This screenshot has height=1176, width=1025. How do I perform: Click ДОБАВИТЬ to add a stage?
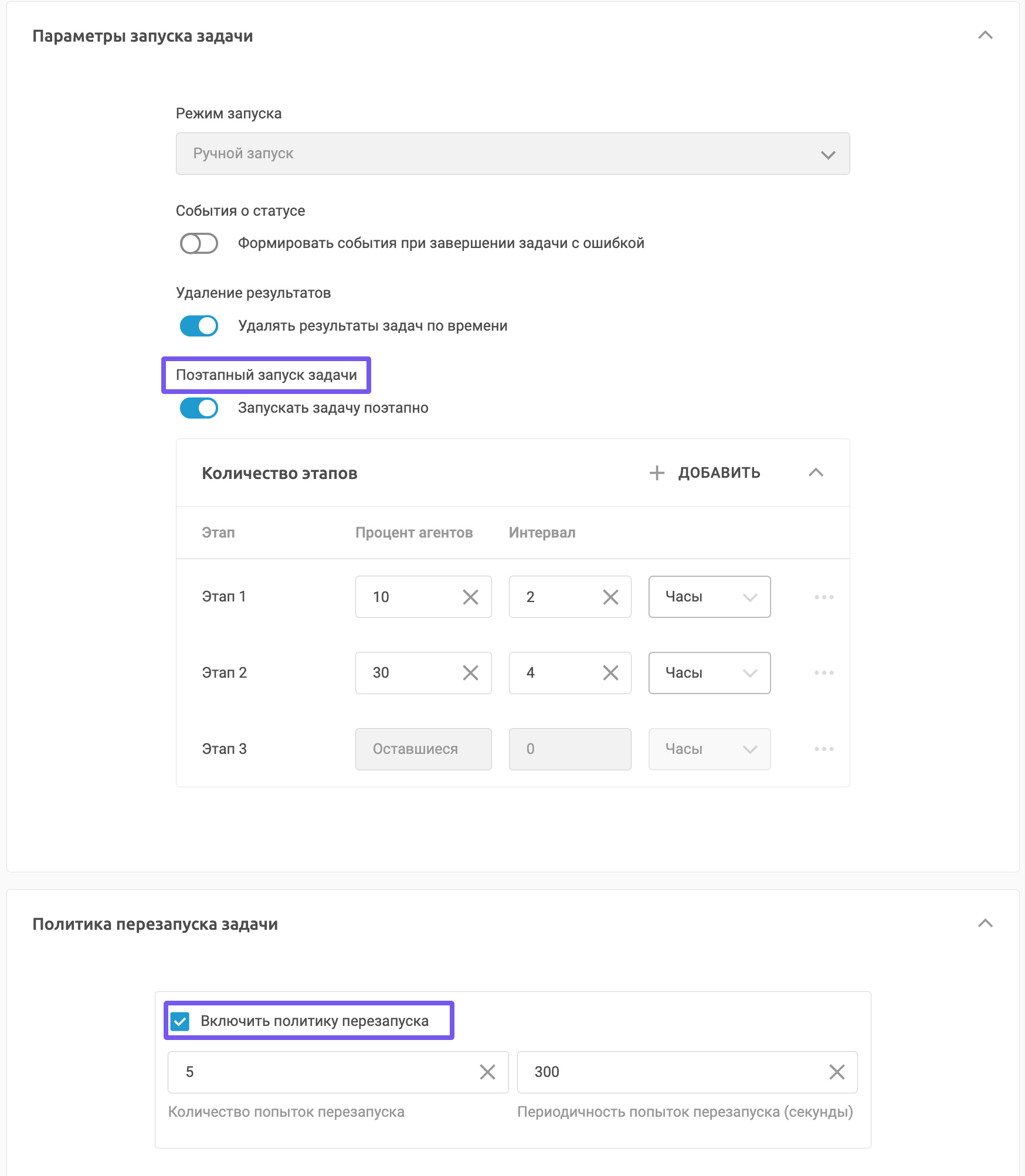[705, 473]
